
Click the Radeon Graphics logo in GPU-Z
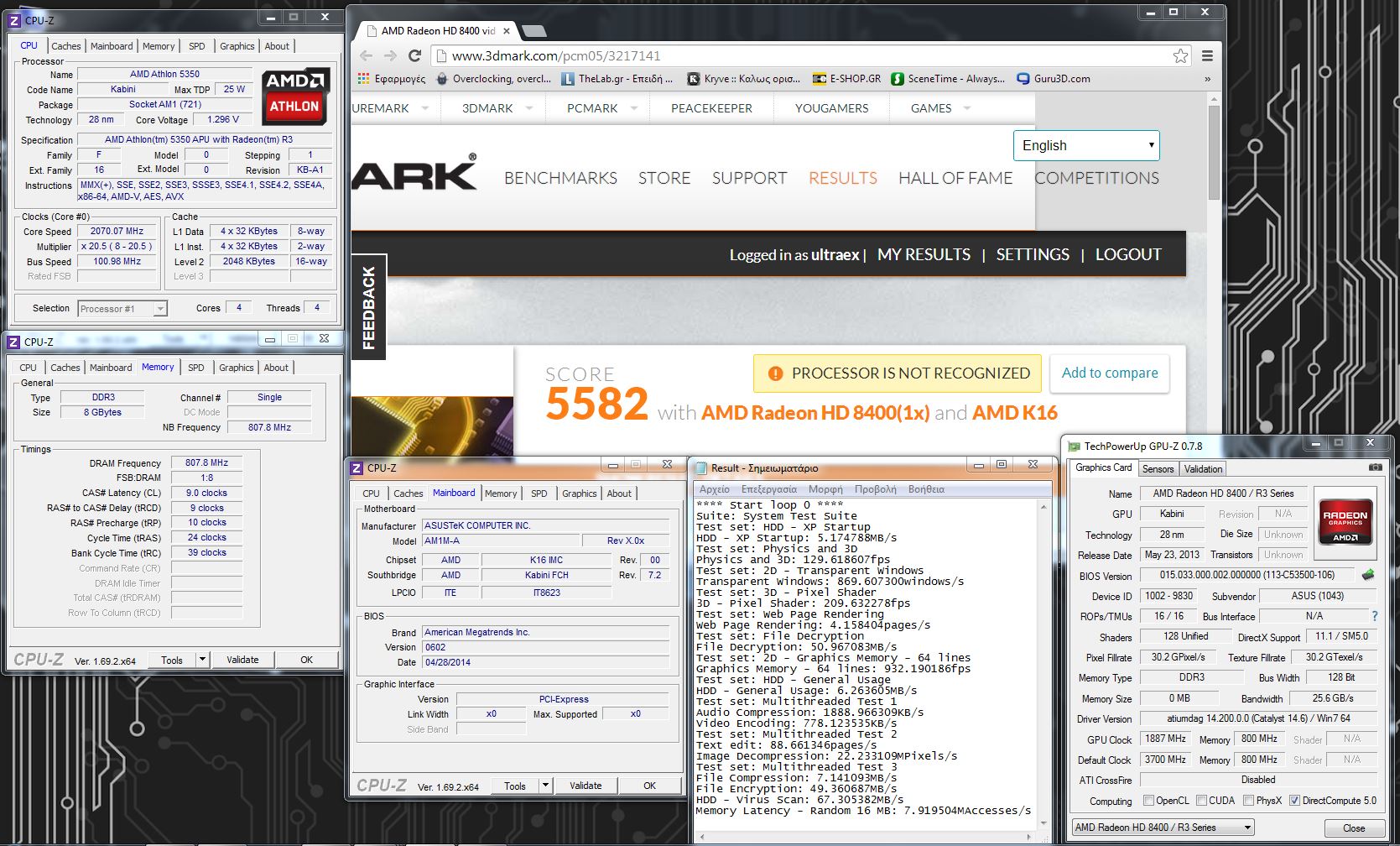point(1345,525)
